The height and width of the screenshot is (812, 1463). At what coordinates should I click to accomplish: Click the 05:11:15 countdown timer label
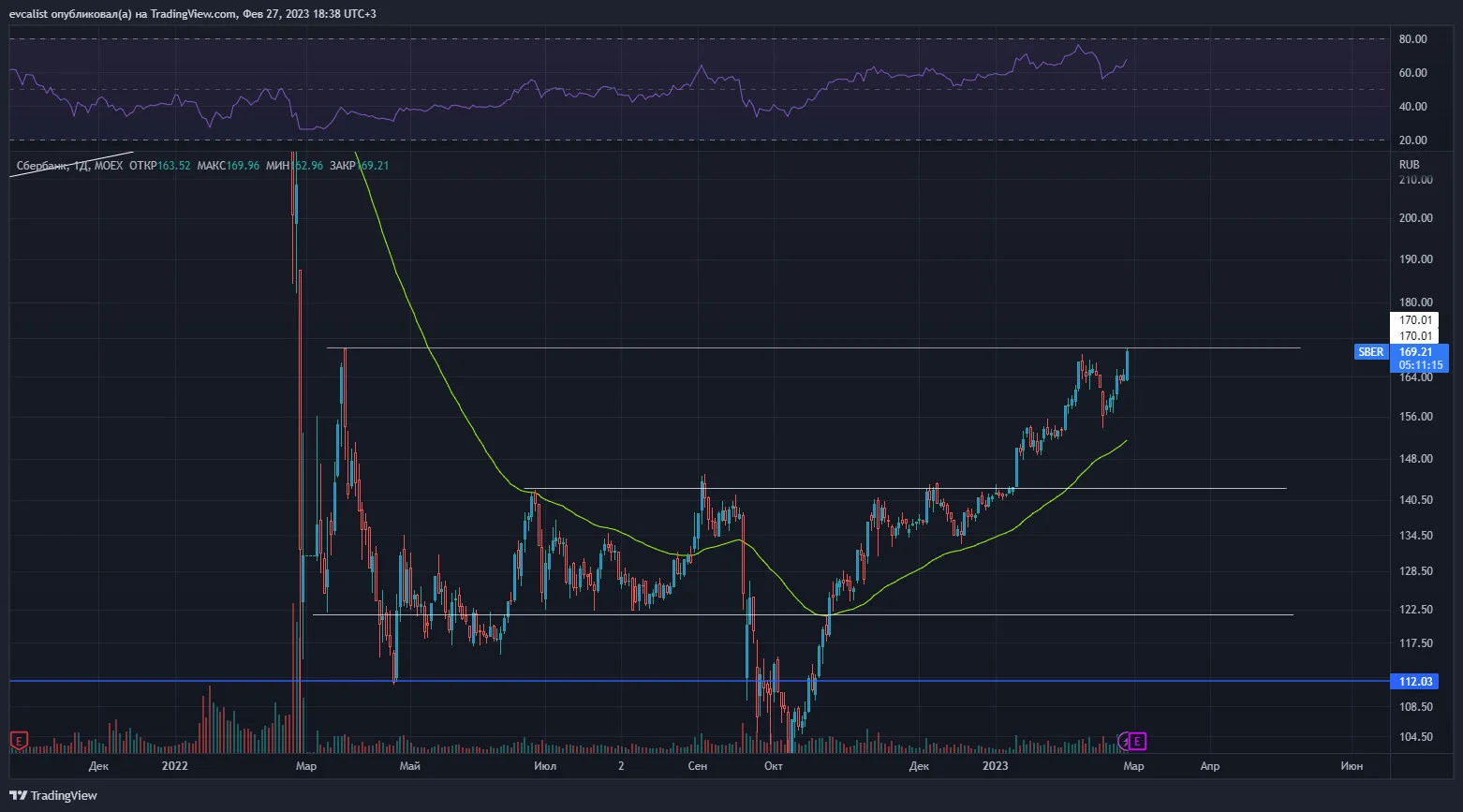click(x=1420, y=365)
